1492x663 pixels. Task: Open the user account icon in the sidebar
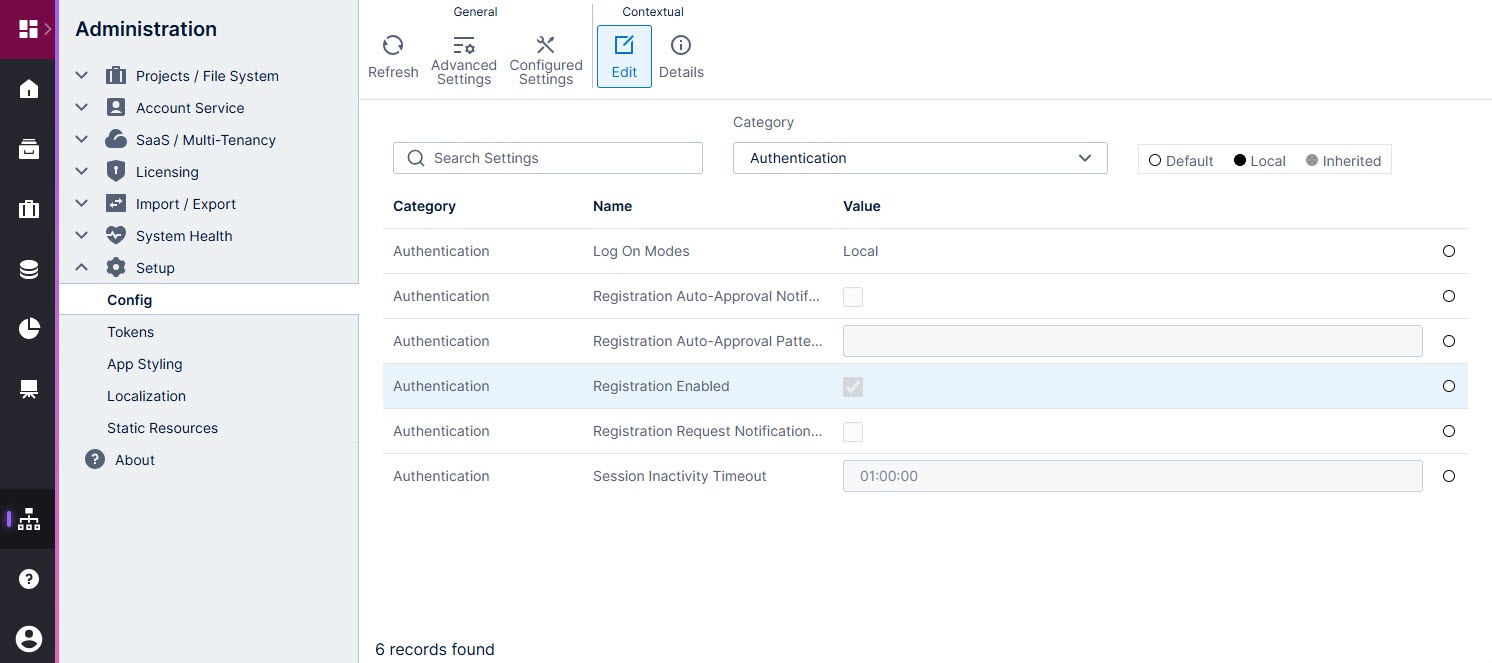click(28, 639)
